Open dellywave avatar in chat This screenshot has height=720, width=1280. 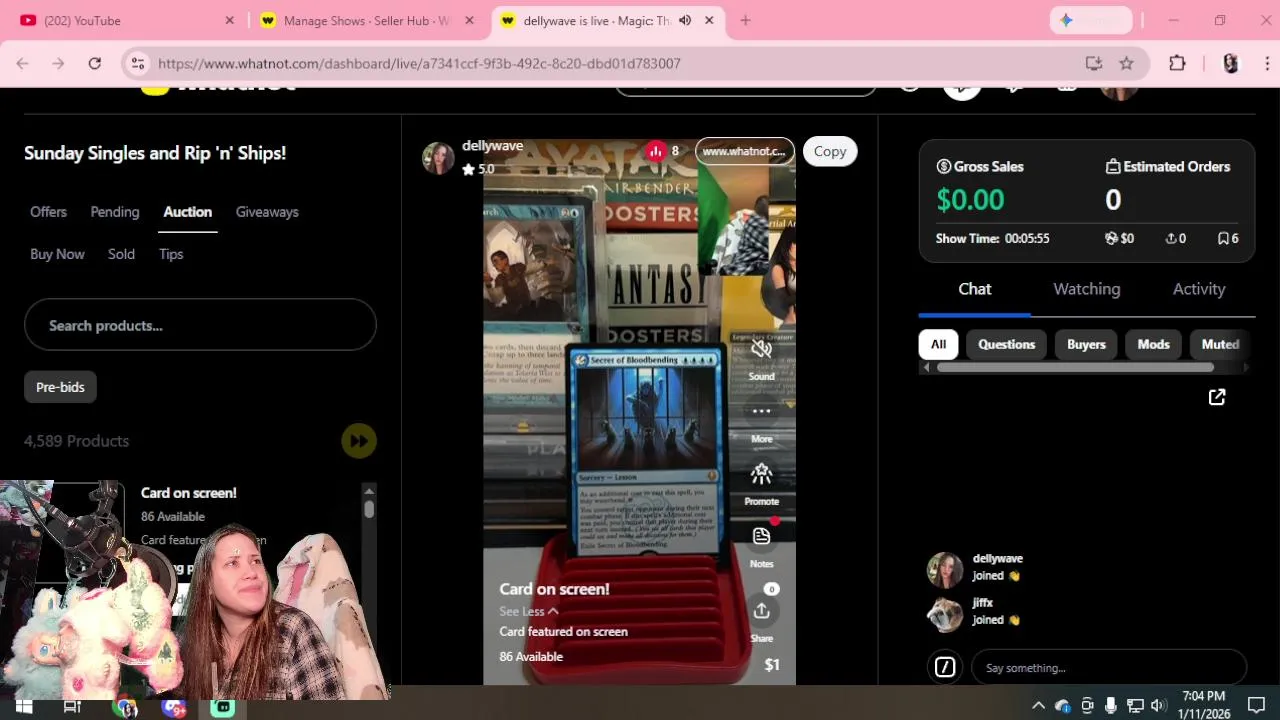pyautogui.click(x=944, y=569)
